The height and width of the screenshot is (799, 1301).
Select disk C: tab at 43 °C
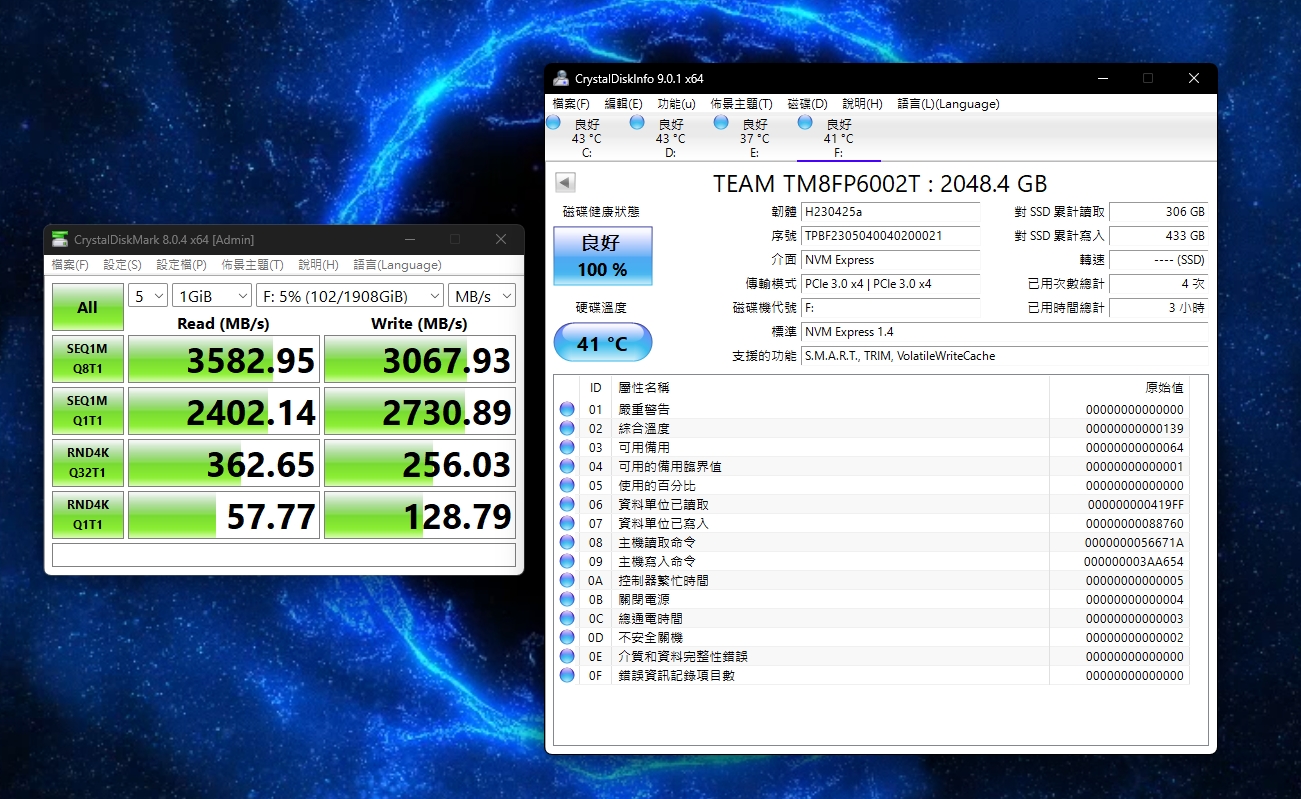tap(586, 138)
